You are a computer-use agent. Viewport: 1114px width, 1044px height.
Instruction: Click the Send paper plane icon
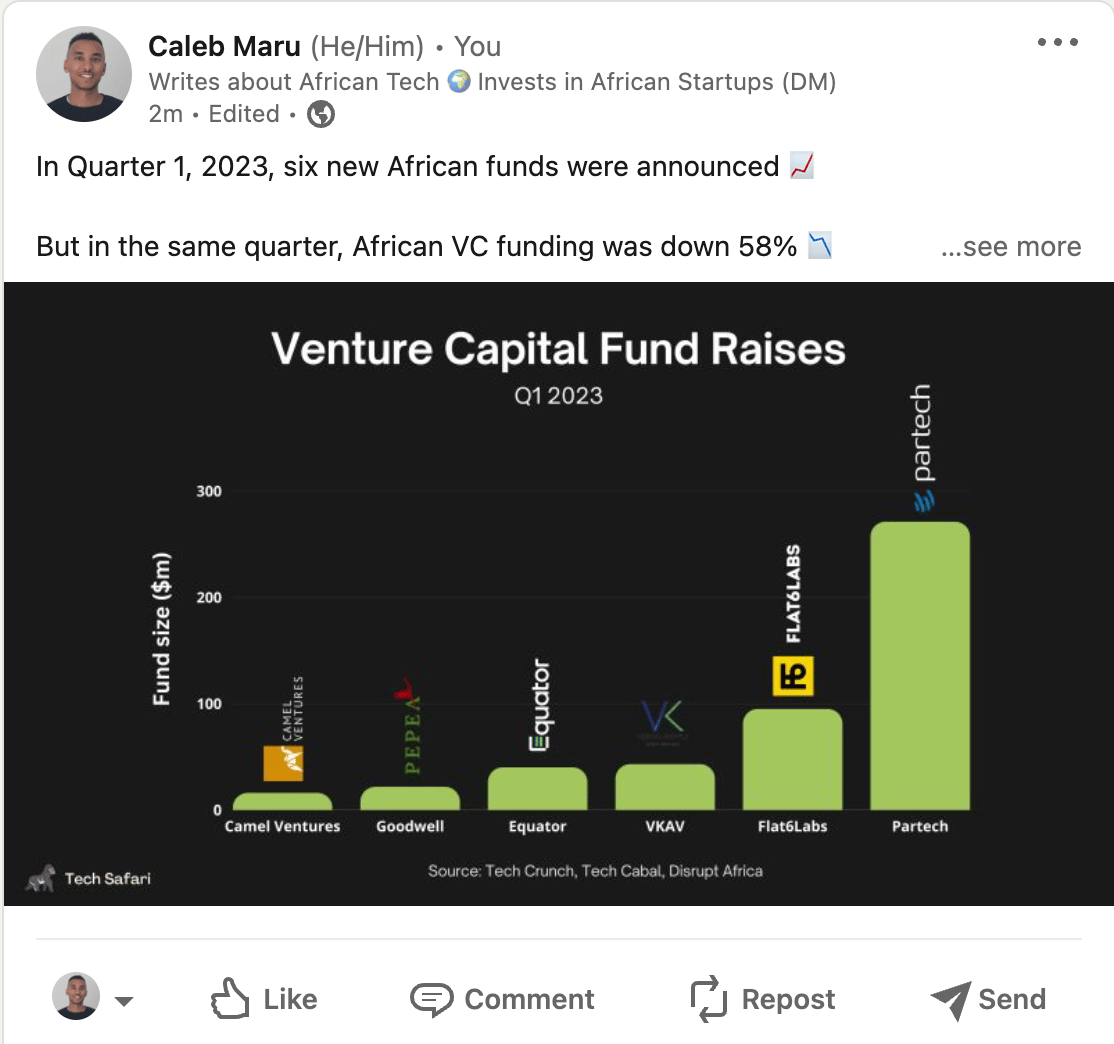950,999
